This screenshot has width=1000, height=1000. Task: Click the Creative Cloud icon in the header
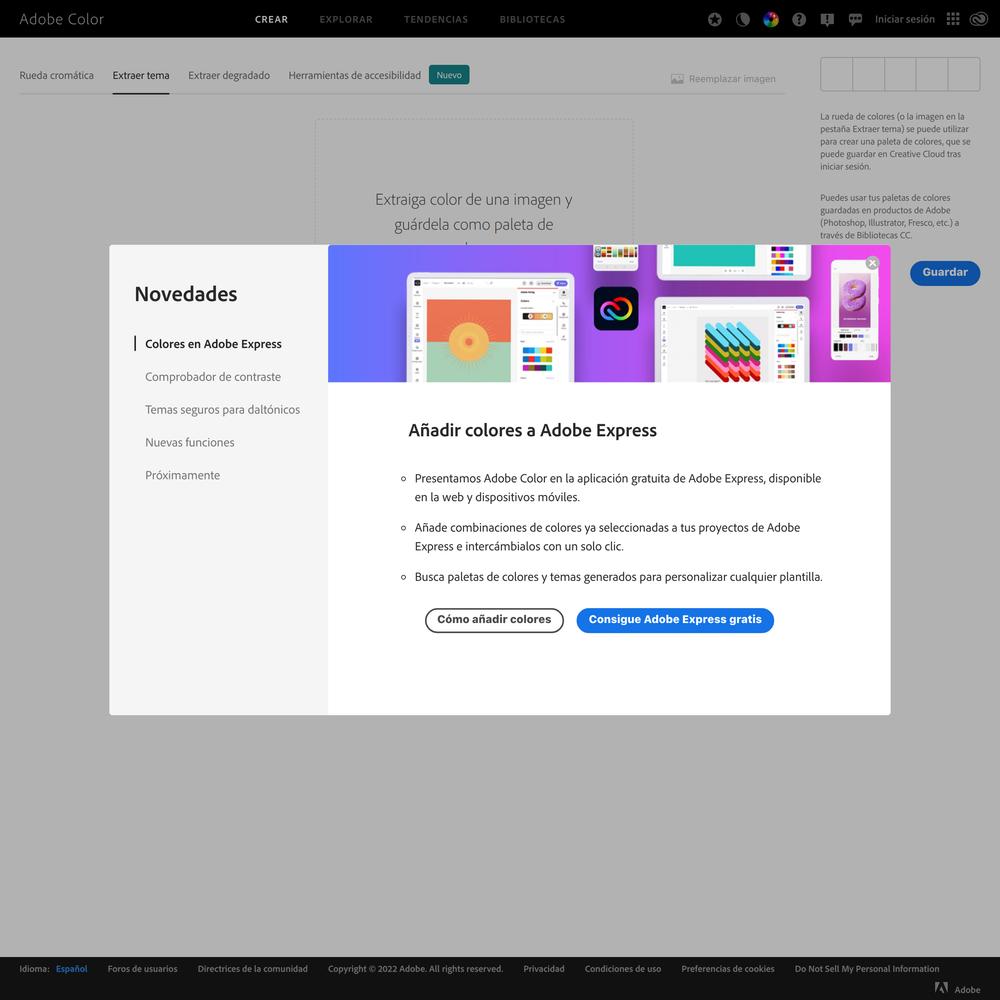click(978, 19)
